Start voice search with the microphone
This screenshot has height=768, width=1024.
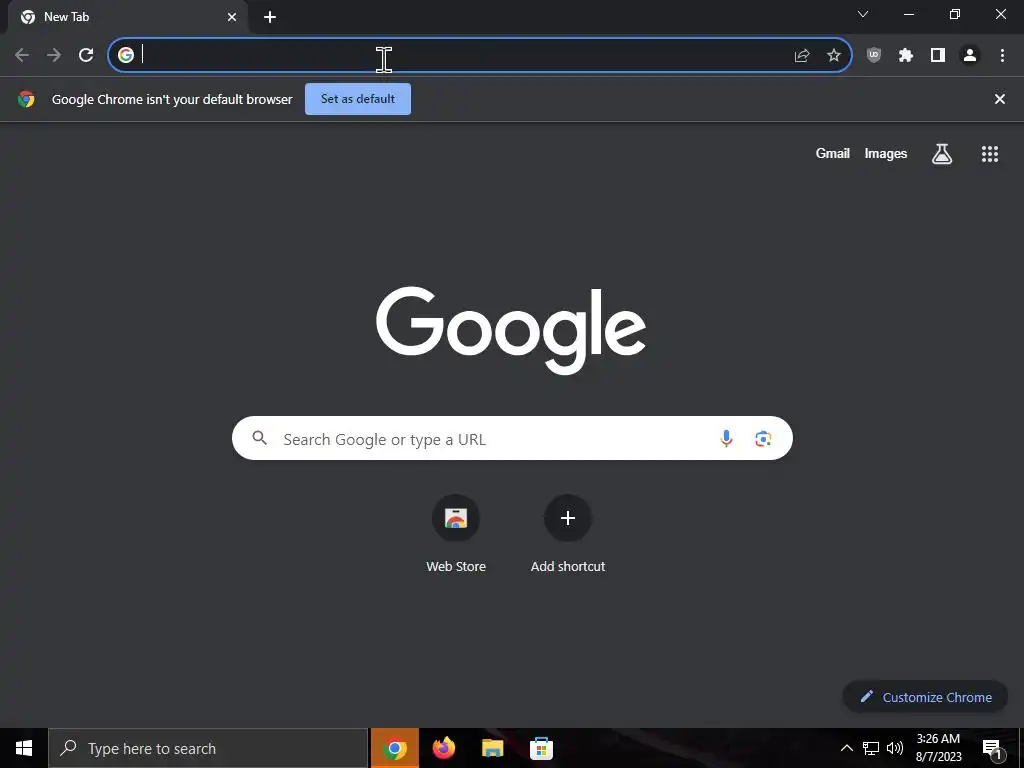pos(726,439)
